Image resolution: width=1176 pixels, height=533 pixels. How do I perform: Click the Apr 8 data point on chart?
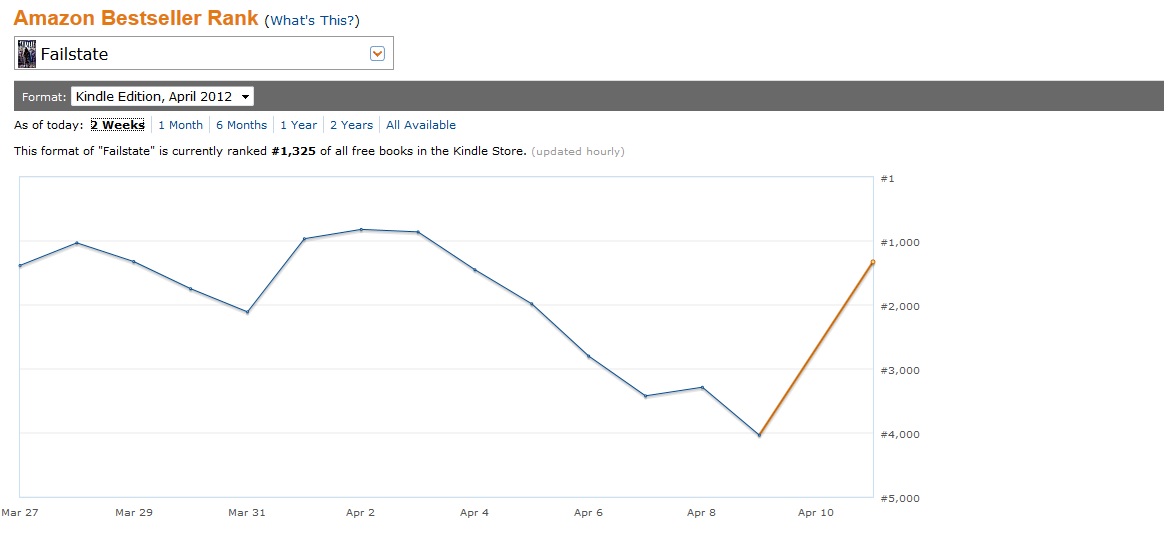[702, 387]
